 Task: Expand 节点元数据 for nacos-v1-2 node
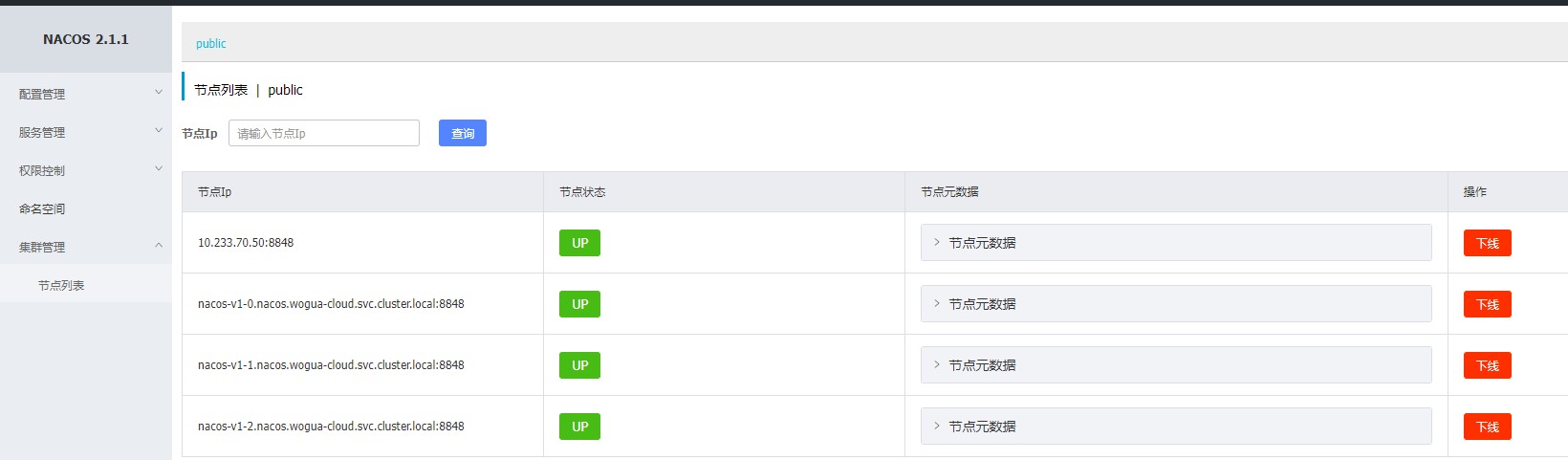[x=1176, y=427]
